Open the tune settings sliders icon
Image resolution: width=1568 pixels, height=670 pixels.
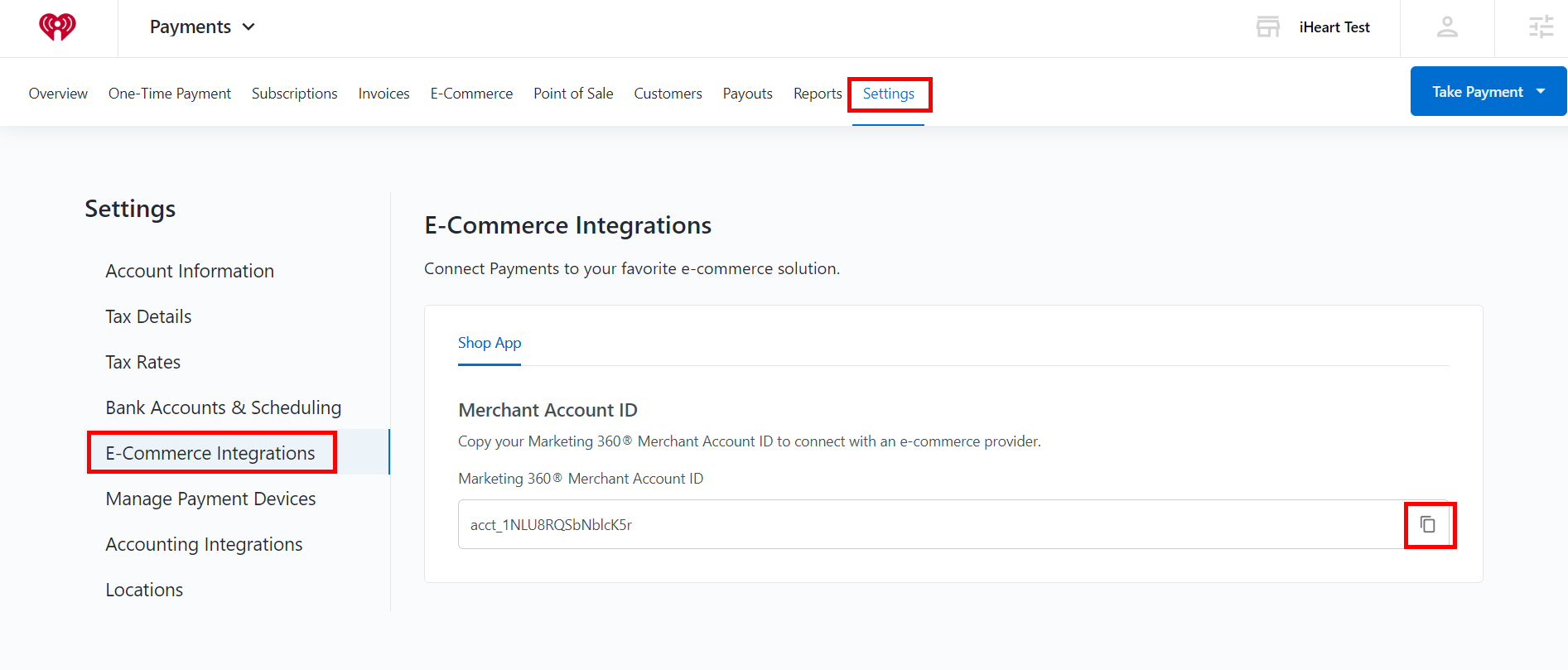tap(1541, 27)
